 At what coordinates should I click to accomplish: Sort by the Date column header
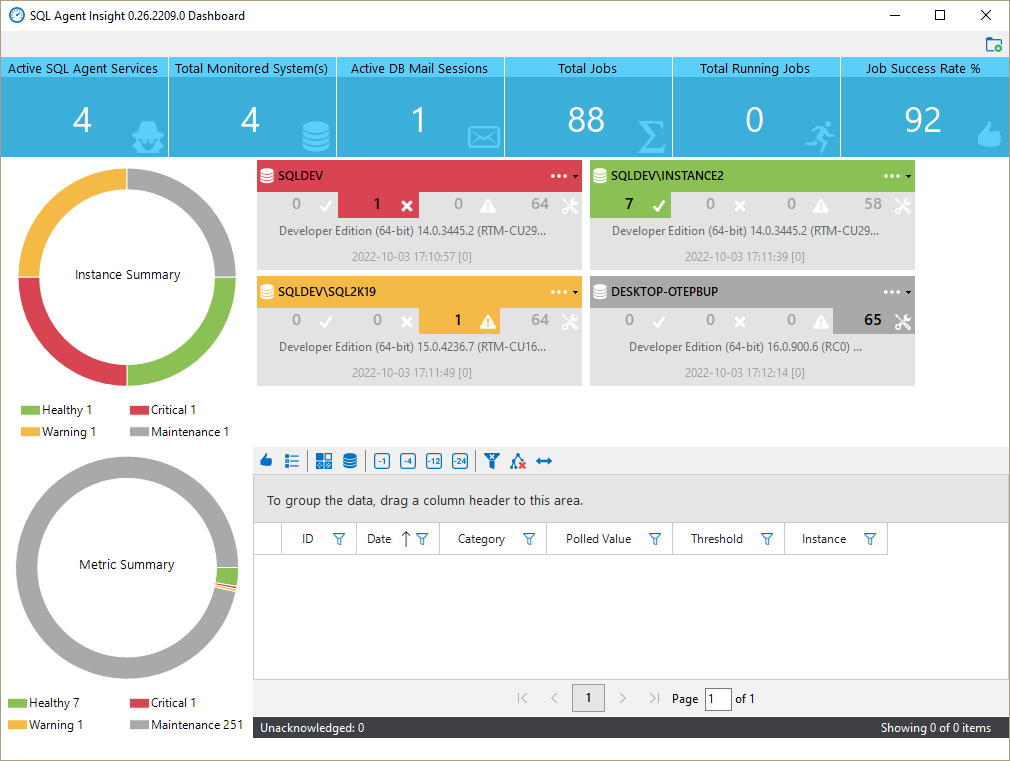(379, 539)
